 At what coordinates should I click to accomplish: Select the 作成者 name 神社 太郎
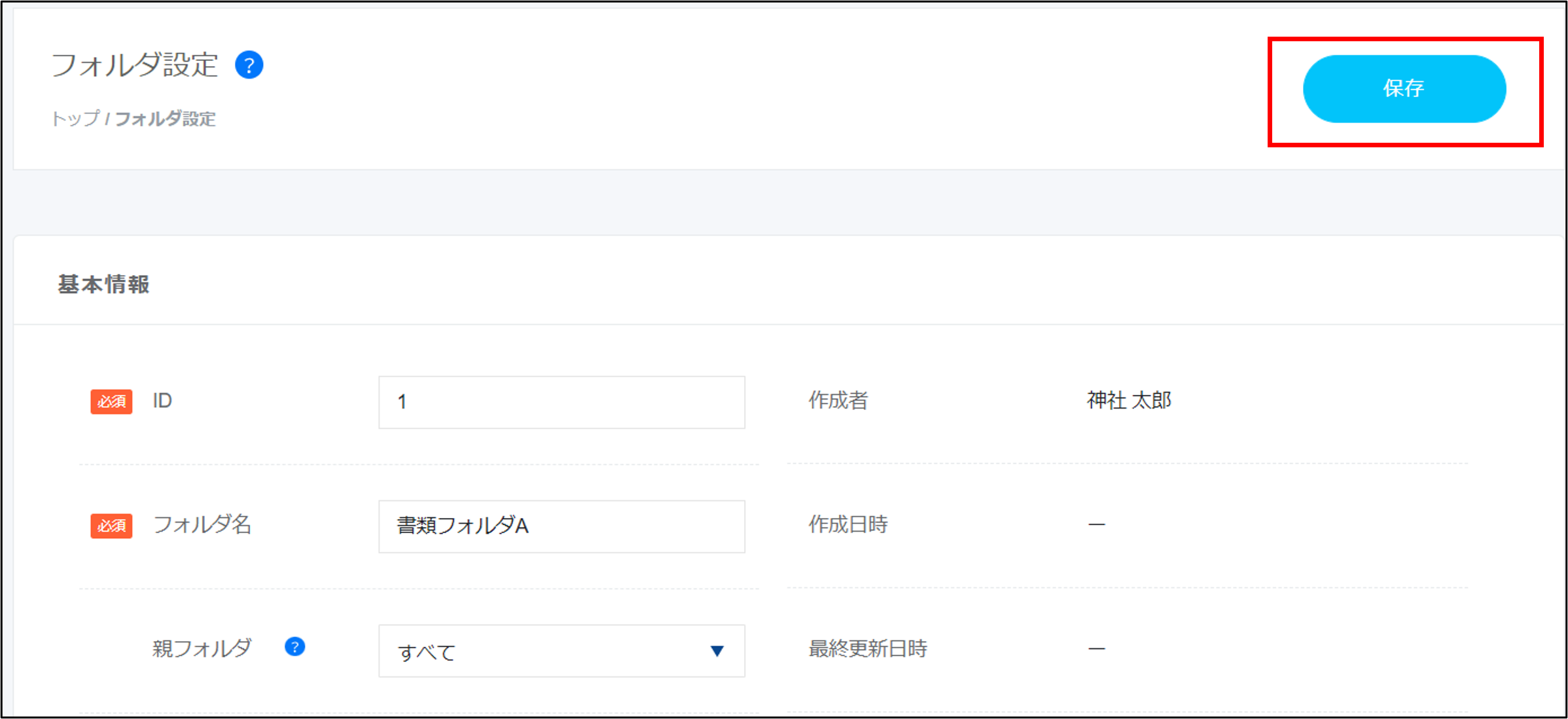tap(1129, 400)
